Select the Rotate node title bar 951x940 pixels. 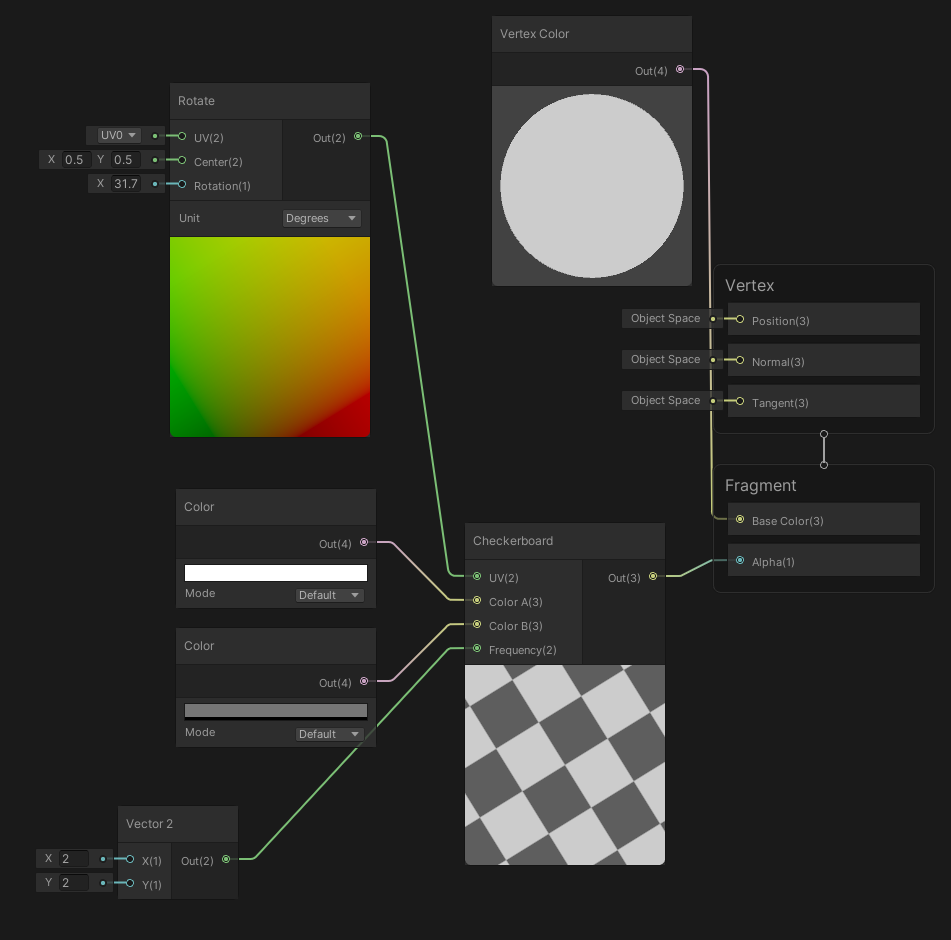point(270,101)
